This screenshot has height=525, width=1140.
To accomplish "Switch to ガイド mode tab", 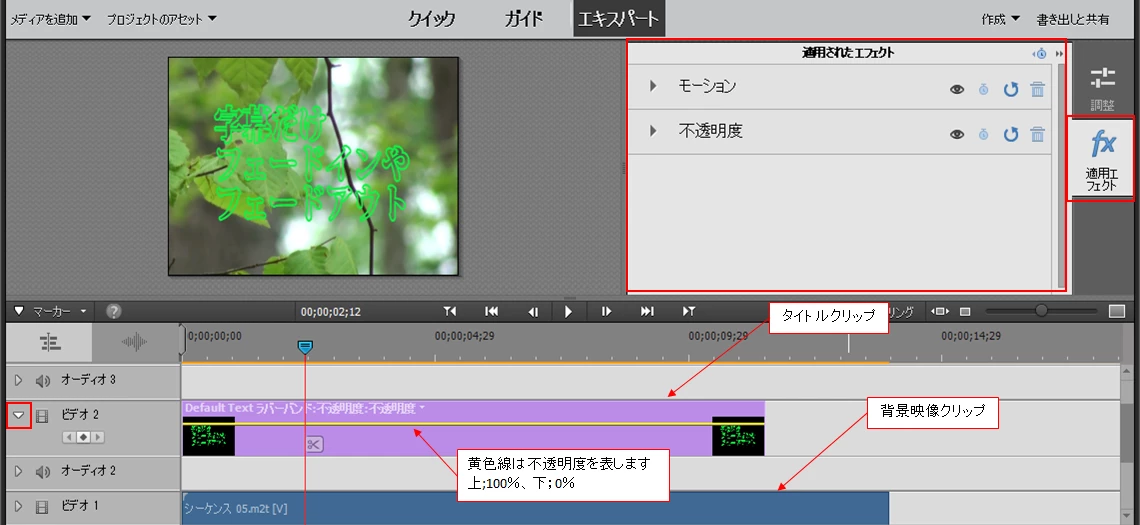I will (524, 19).
